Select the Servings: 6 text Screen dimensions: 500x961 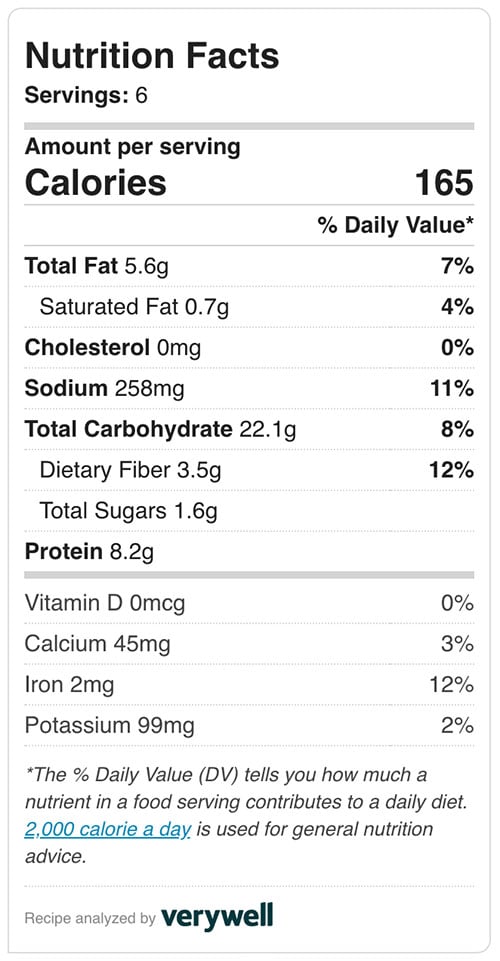86,96
